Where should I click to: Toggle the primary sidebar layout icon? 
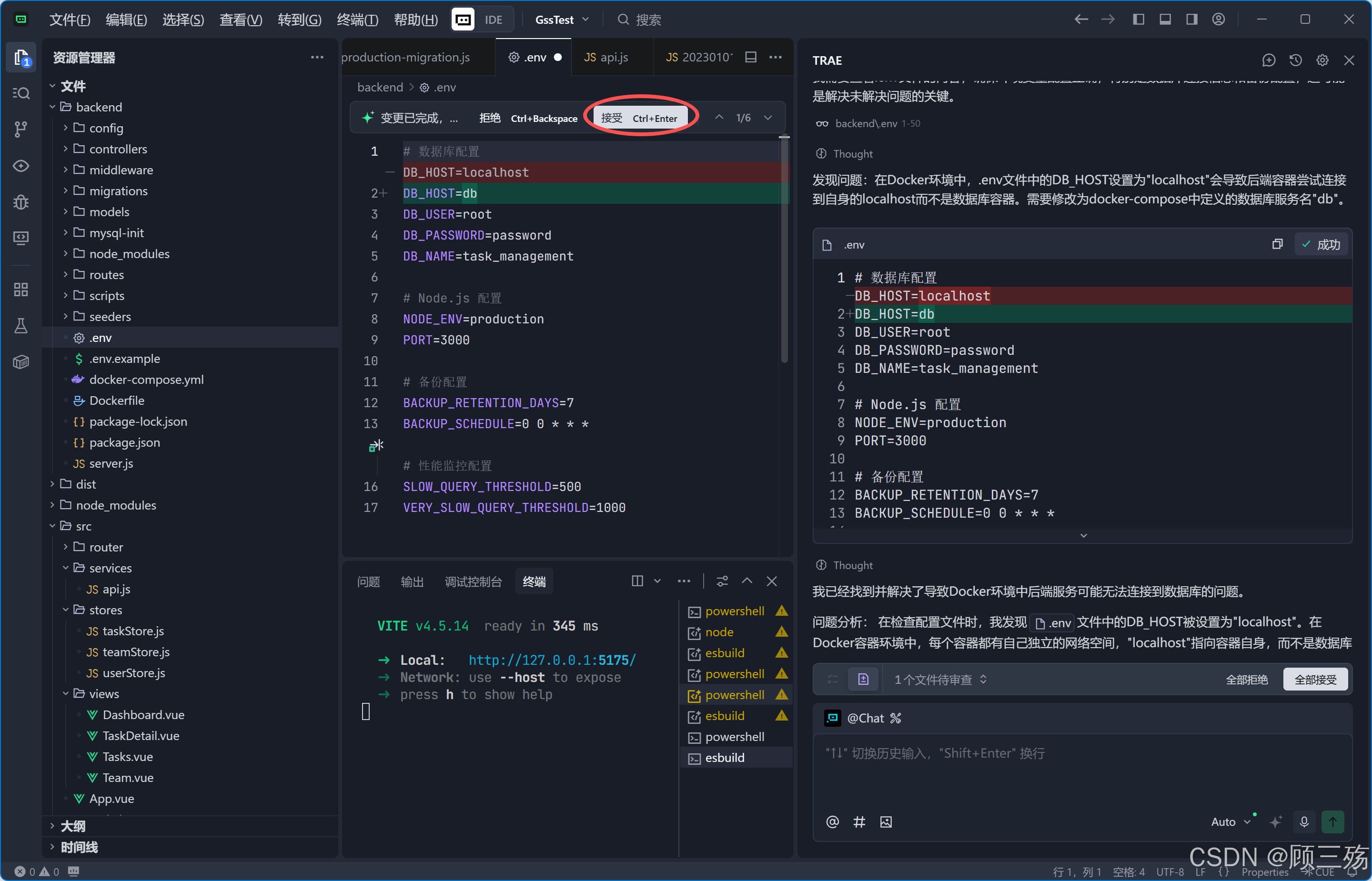coord(1139,20)
